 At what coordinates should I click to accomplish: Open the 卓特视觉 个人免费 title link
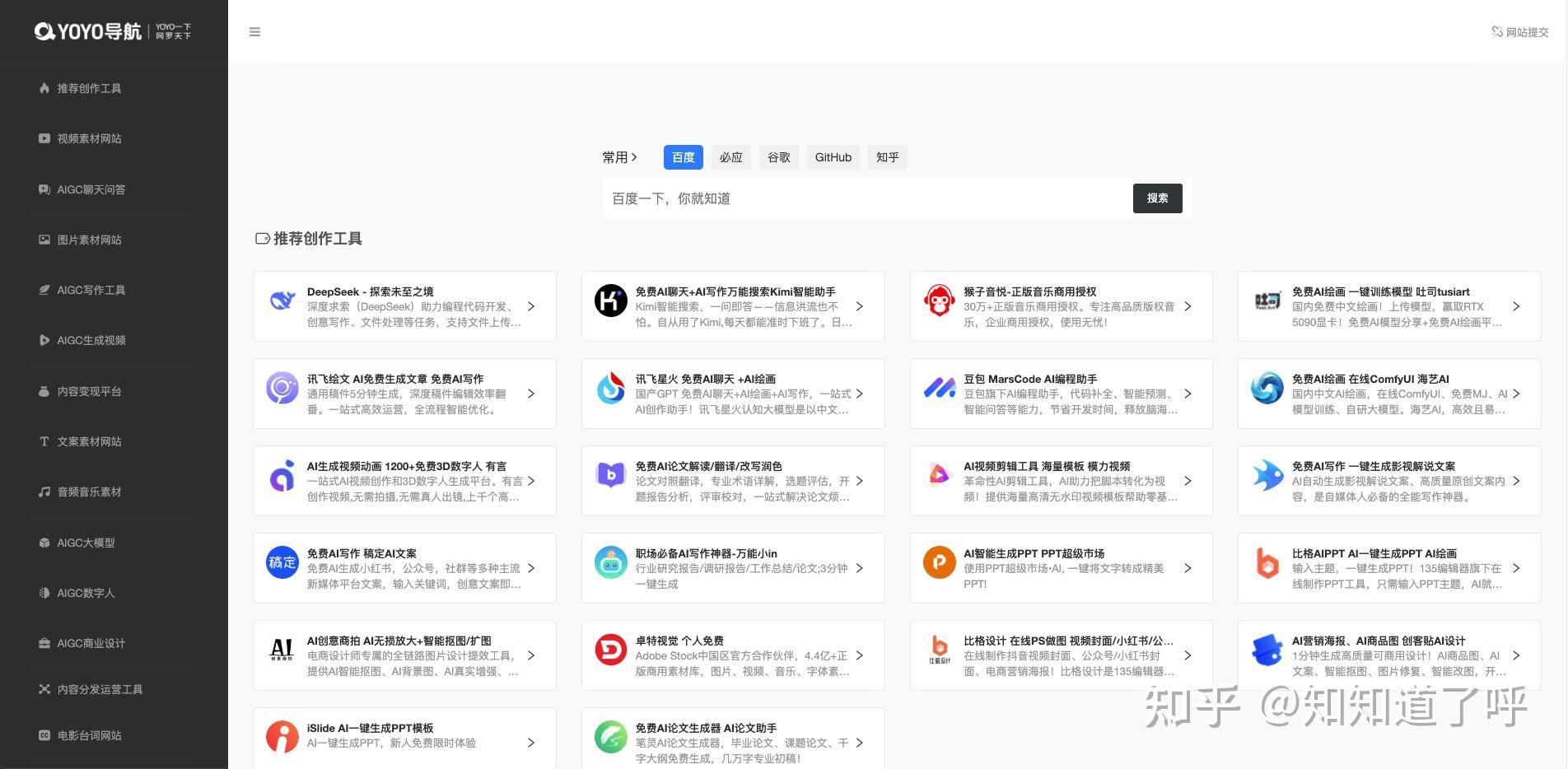679,641
